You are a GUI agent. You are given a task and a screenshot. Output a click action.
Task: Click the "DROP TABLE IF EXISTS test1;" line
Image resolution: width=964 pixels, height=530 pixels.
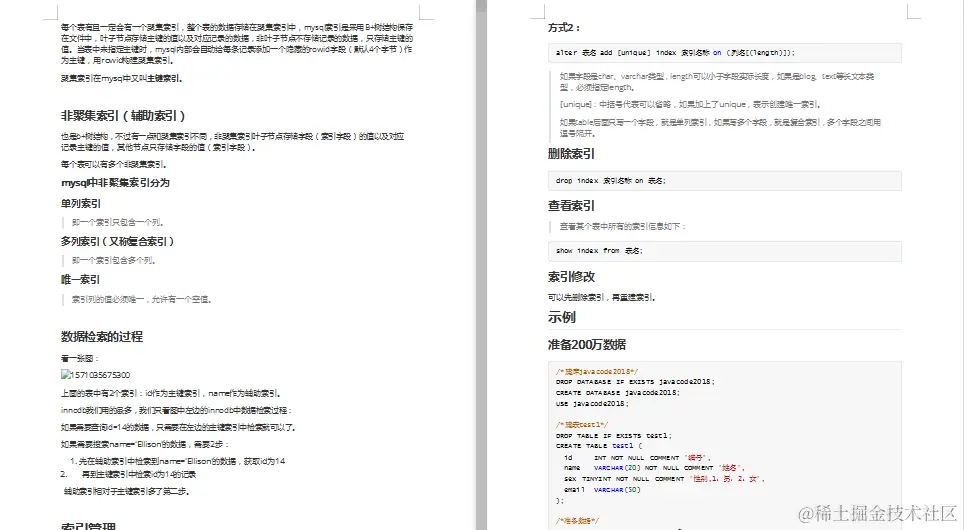pos(614,435)
